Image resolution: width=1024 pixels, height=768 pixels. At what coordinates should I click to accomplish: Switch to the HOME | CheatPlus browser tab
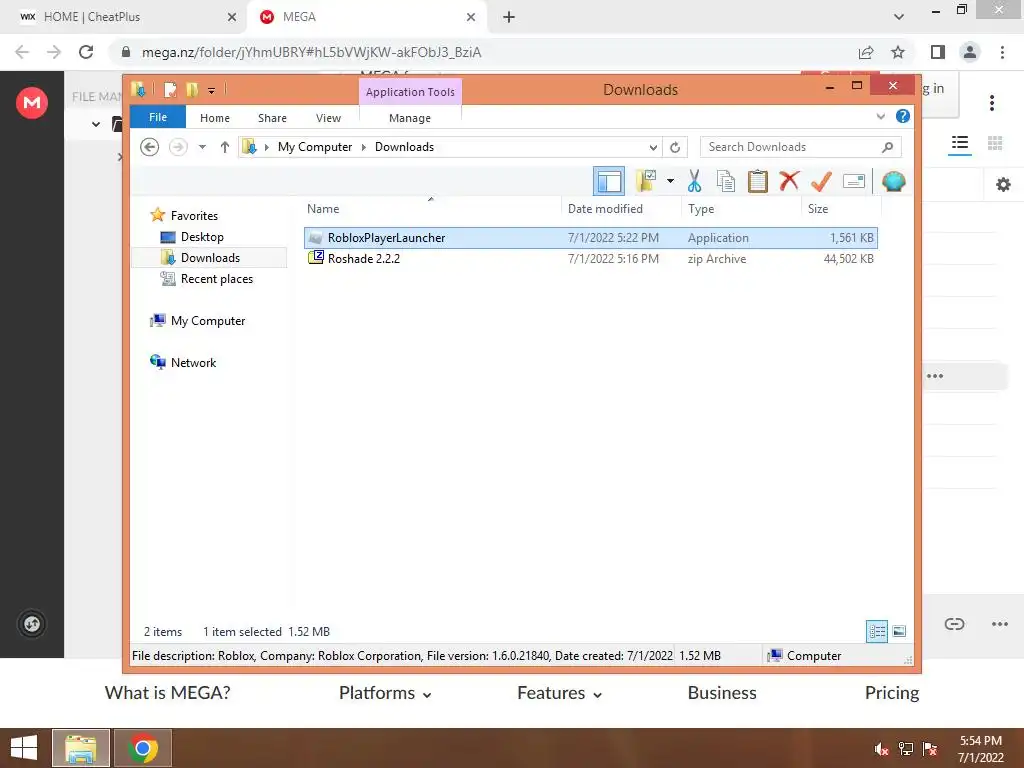coord(124,17)
